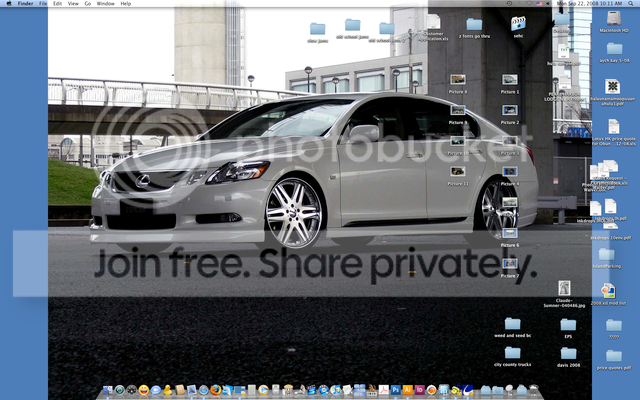Open the Edit menu
This screenshot has height=400, width=640.
pos(58,4)
